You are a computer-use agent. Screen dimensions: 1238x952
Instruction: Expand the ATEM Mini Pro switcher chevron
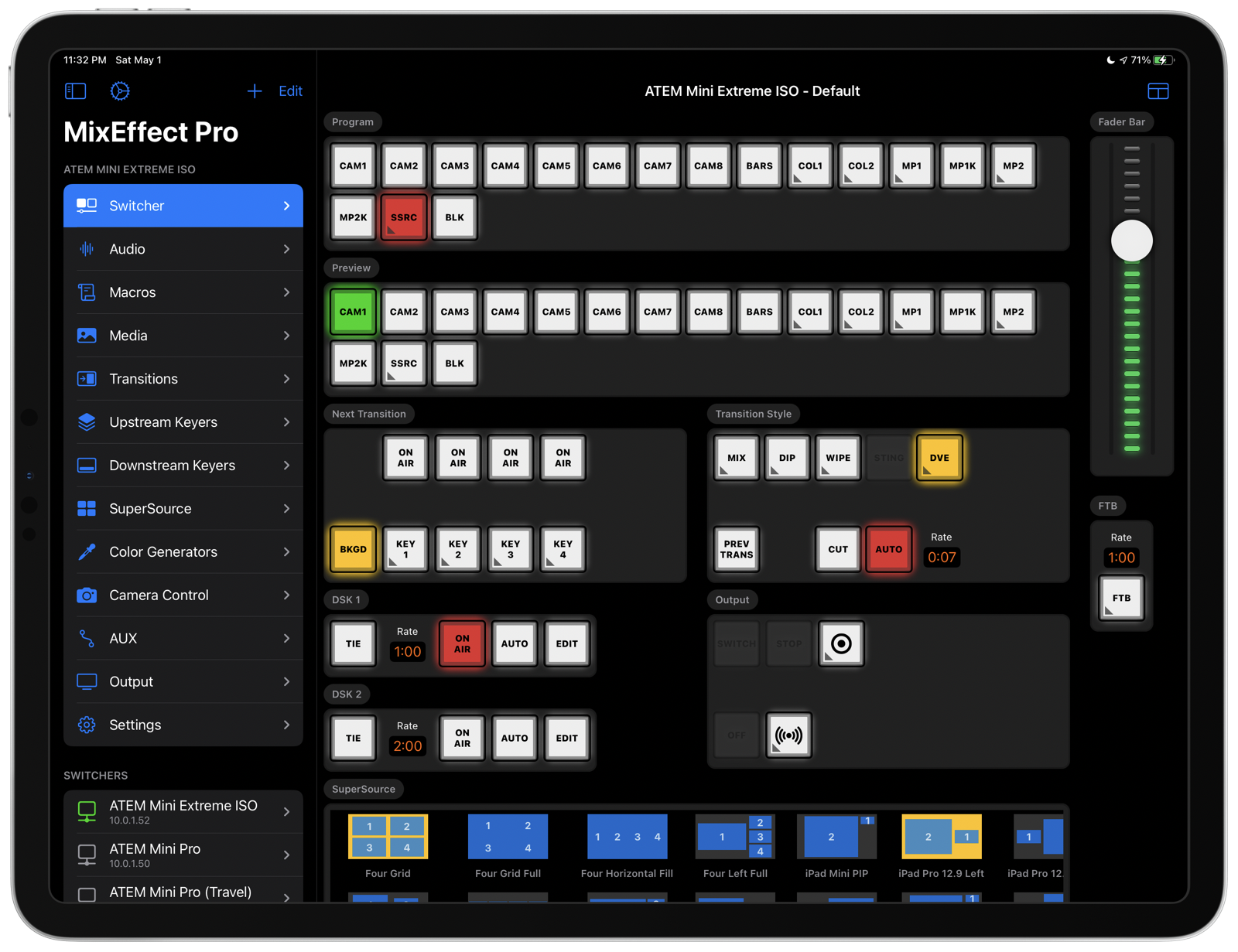(286, 855)
